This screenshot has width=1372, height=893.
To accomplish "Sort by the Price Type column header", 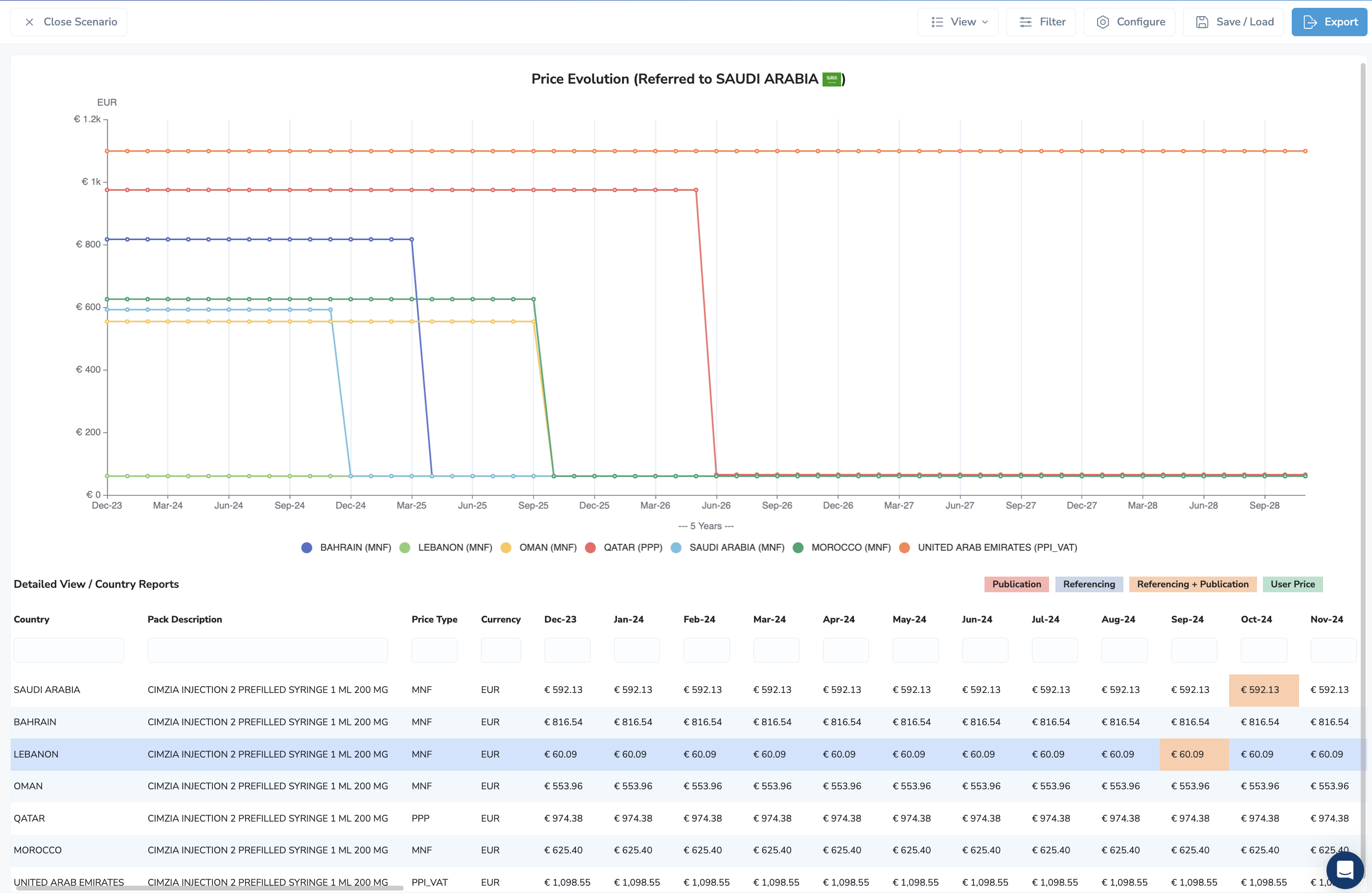I will click(434, 619).
